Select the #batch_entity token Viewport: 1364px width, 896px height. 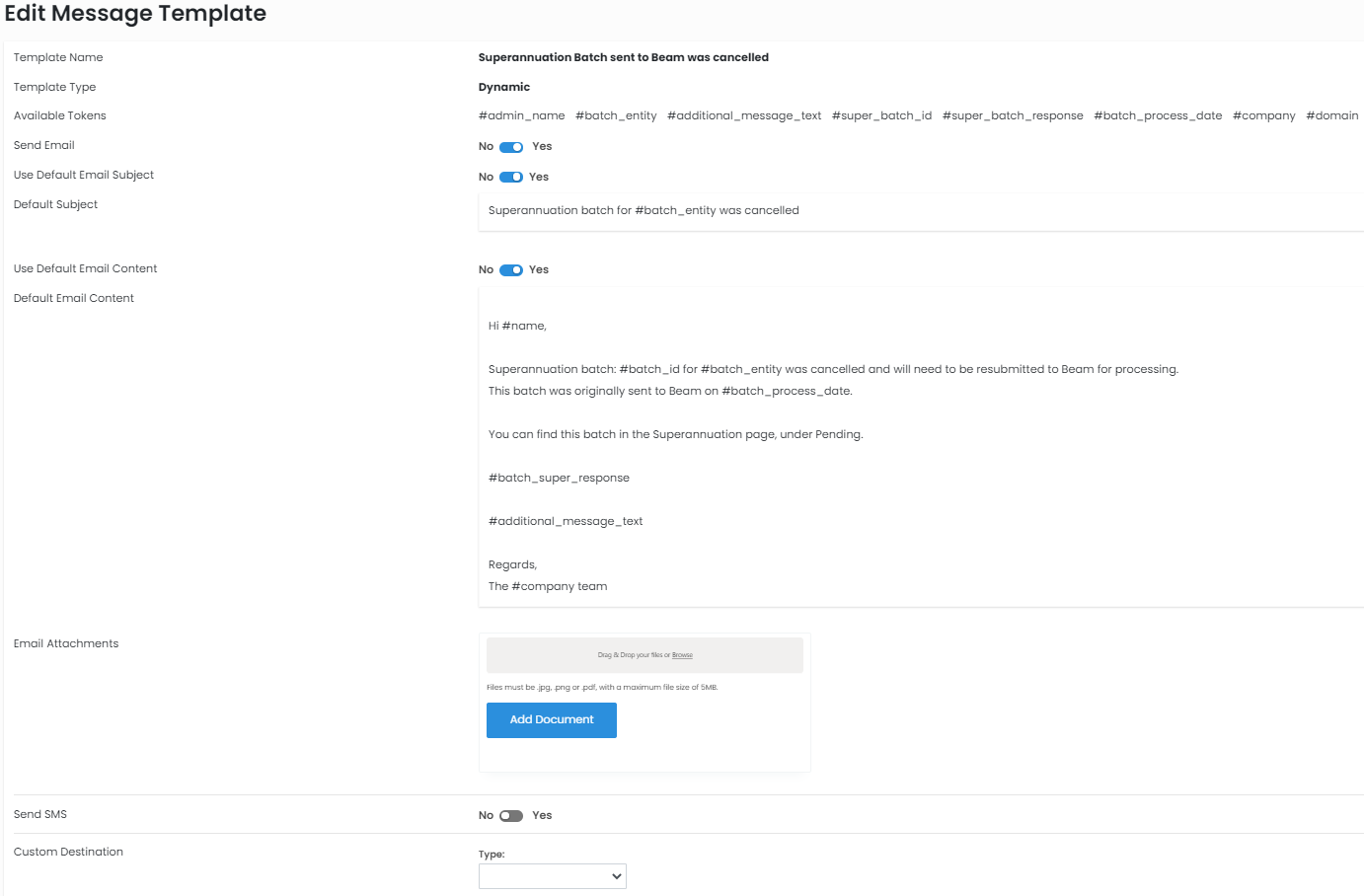point(616,116)
